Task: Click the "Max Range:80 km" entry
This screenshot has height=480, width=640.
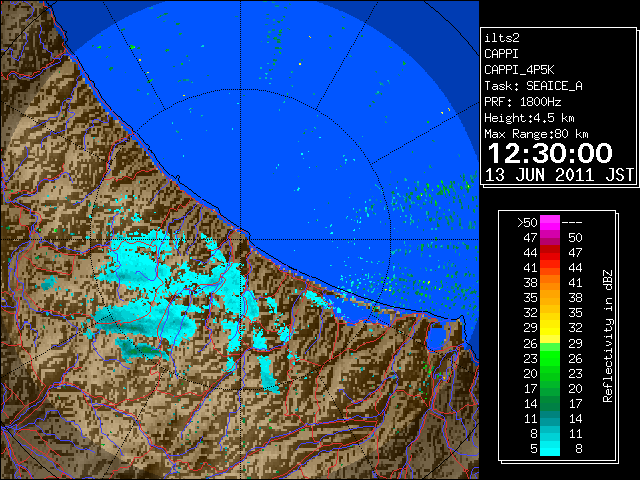Action: [x=536, y=134]
